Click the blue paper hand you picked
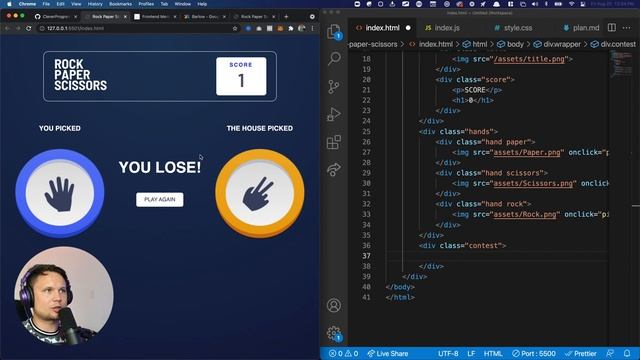Image resolution: width=640 pixels, height=360 pixels. pyautogui.click(x=60, y=193)
